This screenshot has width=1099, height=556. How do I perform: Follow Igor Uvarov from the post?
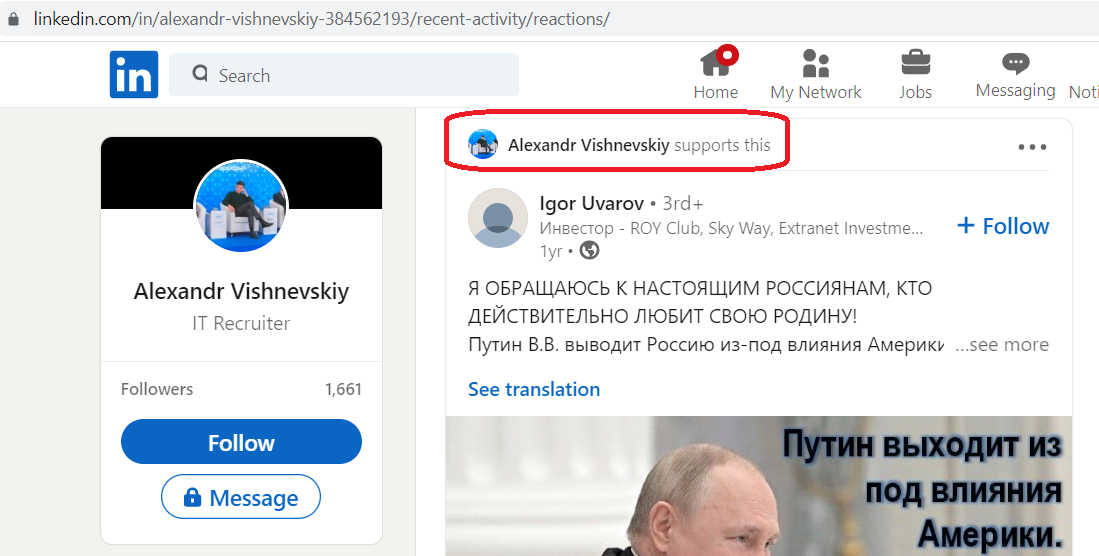pos(1003,226)
